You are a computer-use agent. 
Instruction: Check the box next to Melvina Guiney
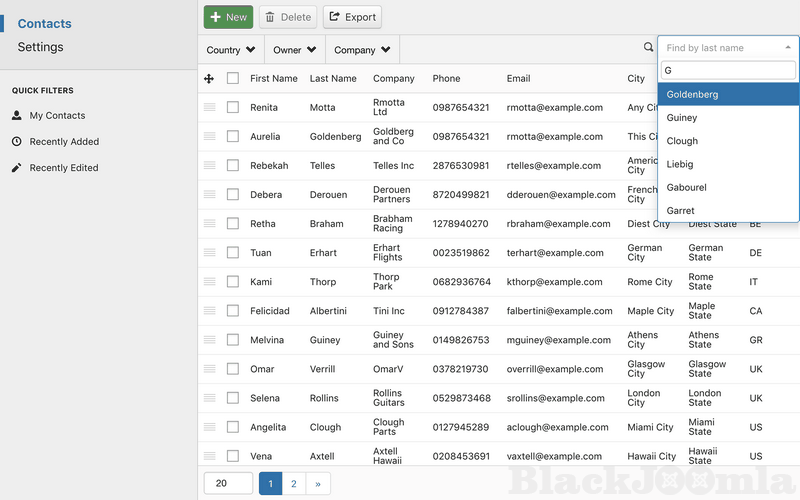[x=233, y=340]
